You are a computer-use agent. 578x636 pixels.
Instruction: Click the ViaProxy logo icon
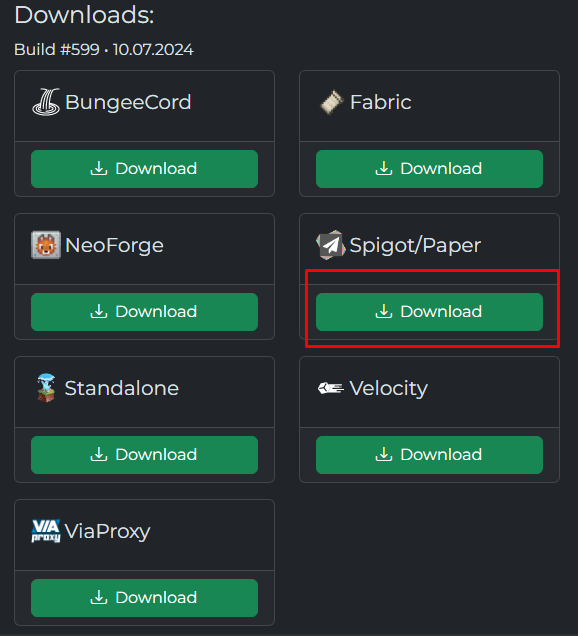[46, 531]
